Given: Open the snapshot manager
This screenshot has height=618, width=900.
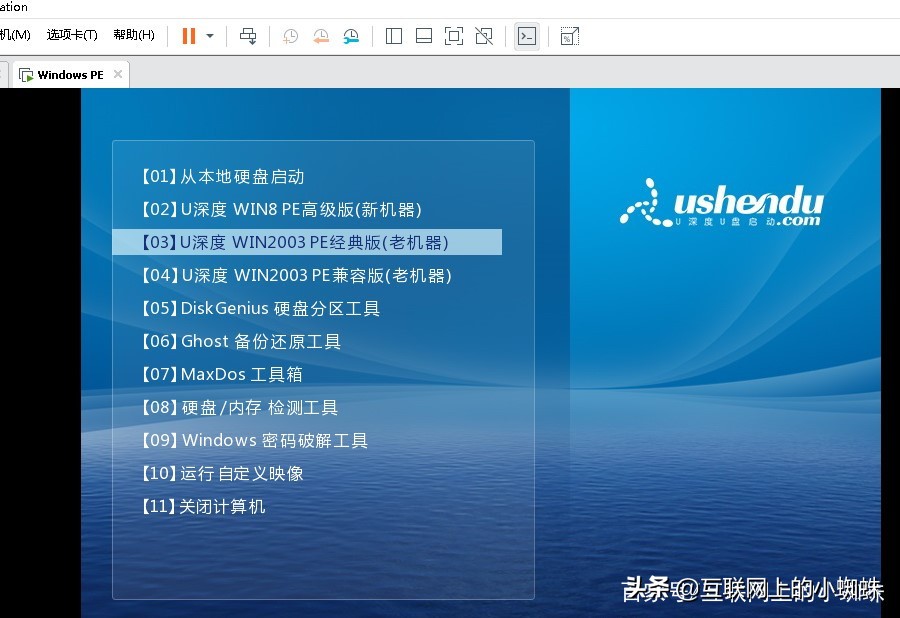Looking at the screenshot, I should click(351, 35).
